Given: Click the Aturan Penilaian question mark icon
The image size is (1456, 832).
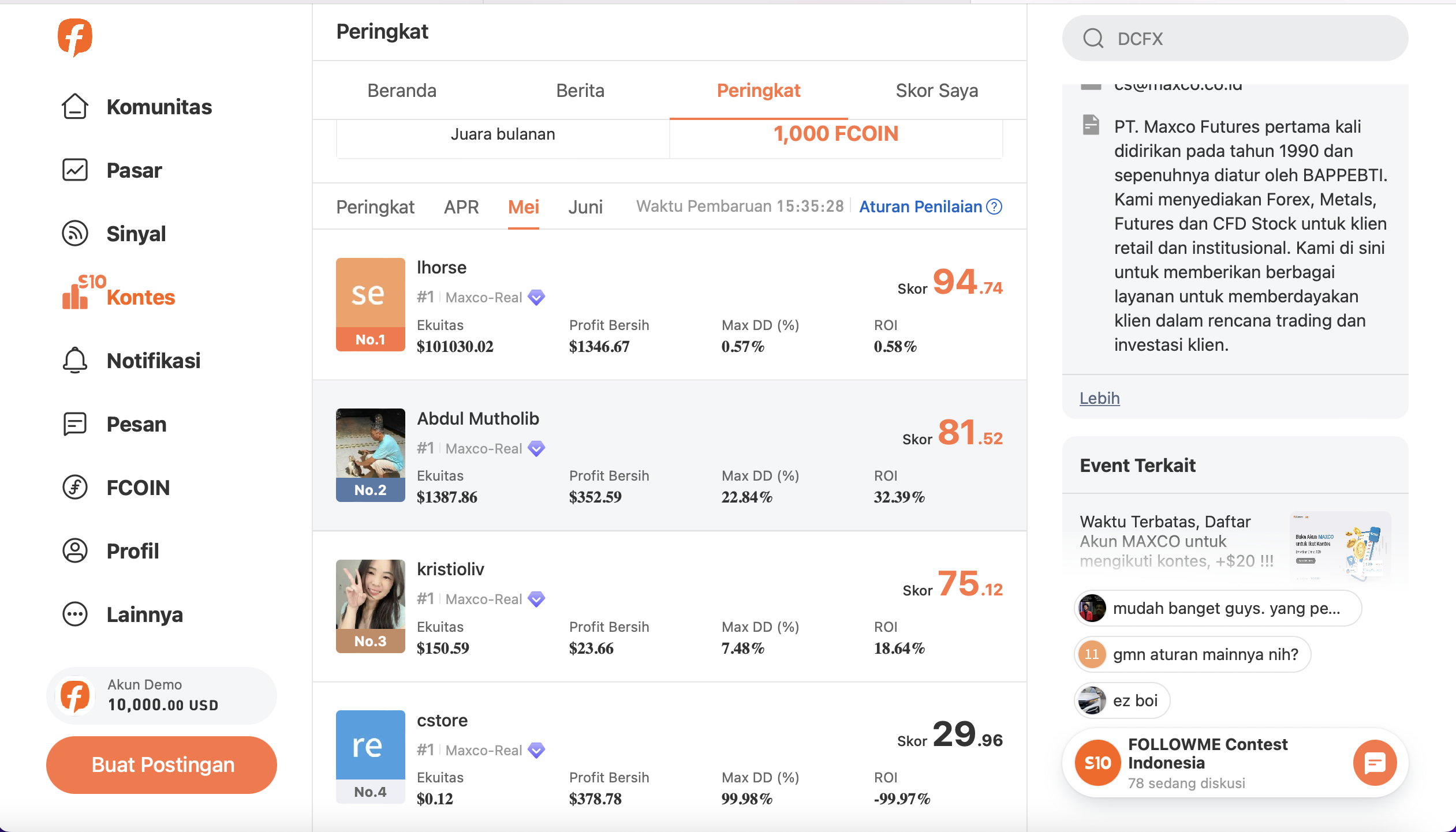Looking at the screenshot, I should click(x=994, y=207).
